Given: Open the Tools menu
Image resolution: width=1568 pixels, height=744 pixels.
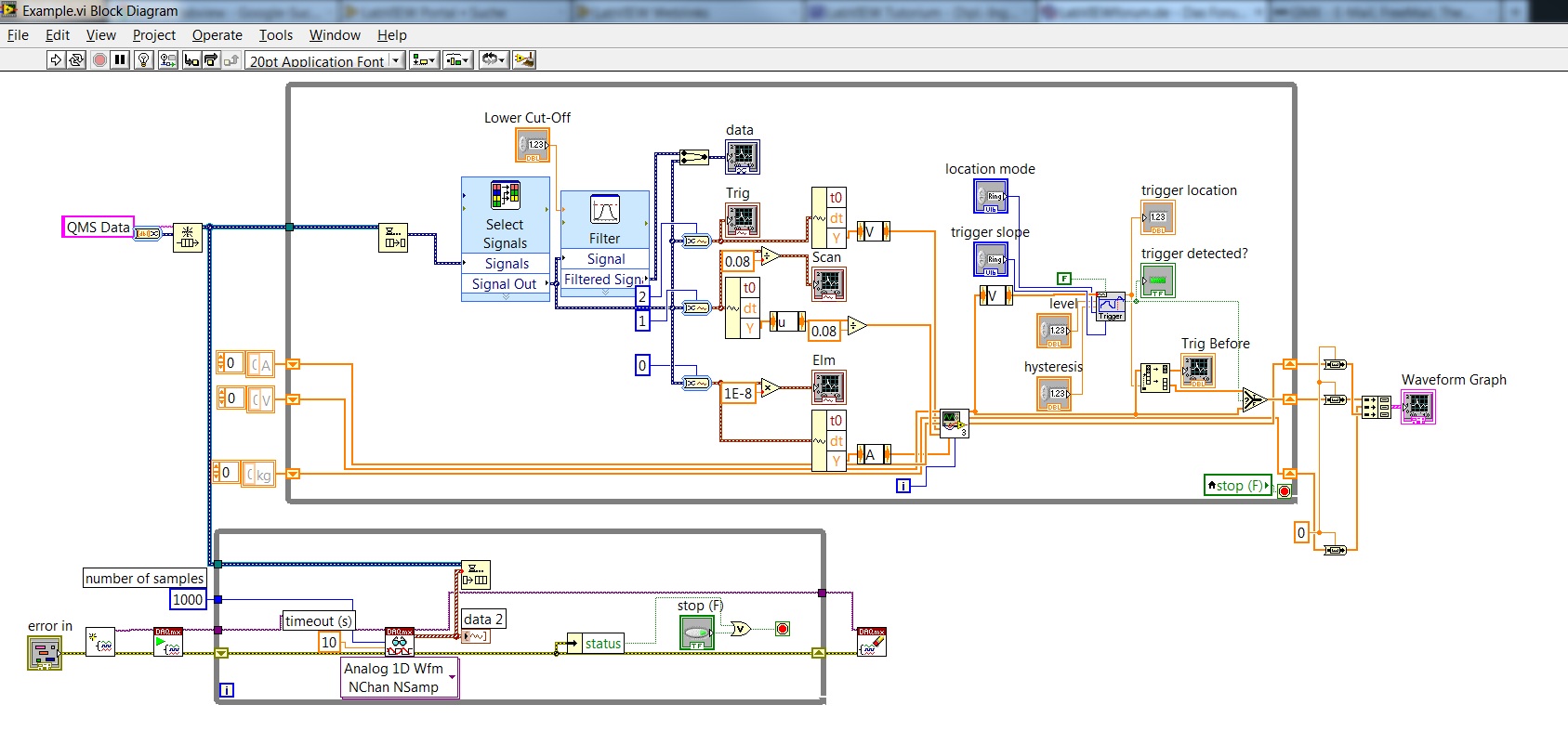Looking at the screenshot, I should [x=275, y=35].
